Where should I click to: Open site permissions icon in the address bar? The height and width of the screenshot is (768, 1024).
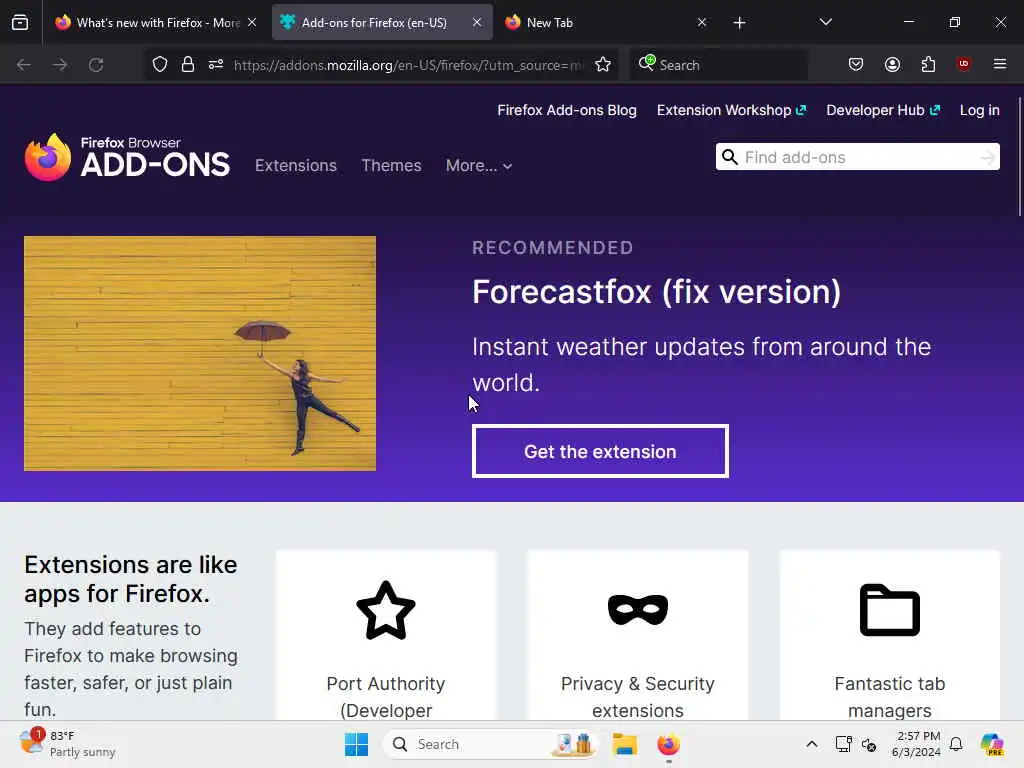(x=216, y=65)
